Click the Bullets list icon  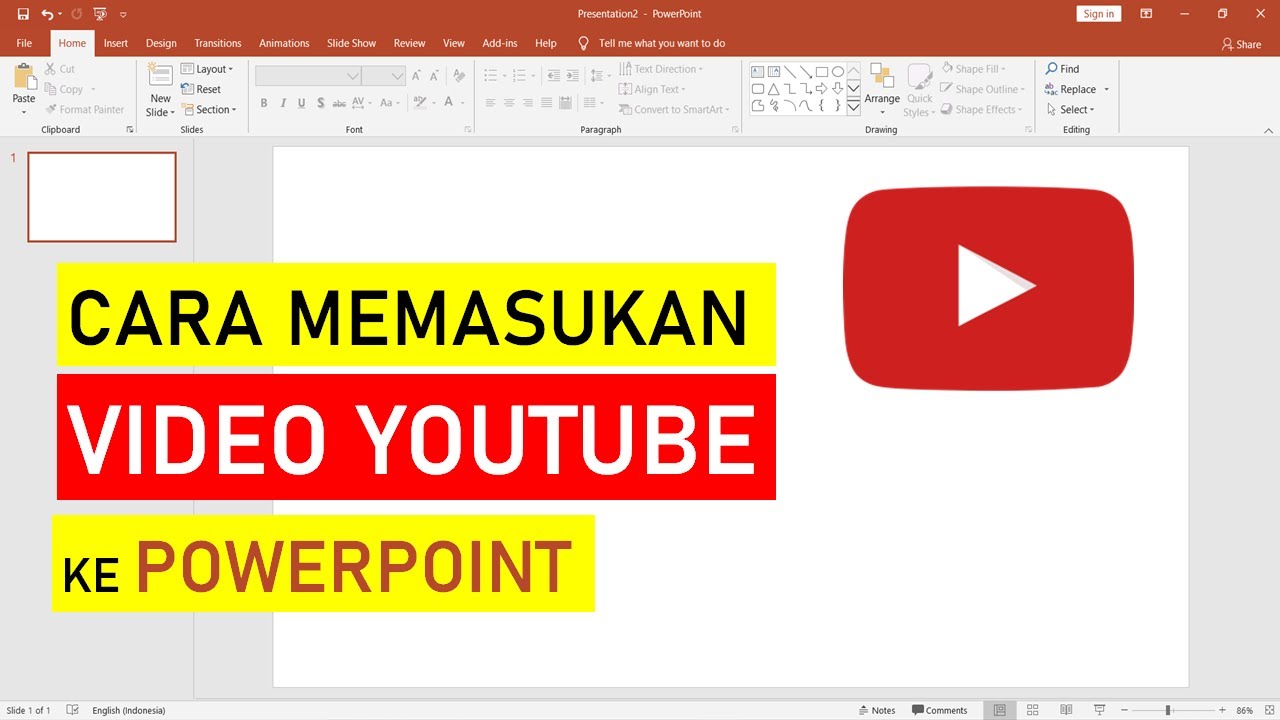pyautogui.click(x=491, y=76)
